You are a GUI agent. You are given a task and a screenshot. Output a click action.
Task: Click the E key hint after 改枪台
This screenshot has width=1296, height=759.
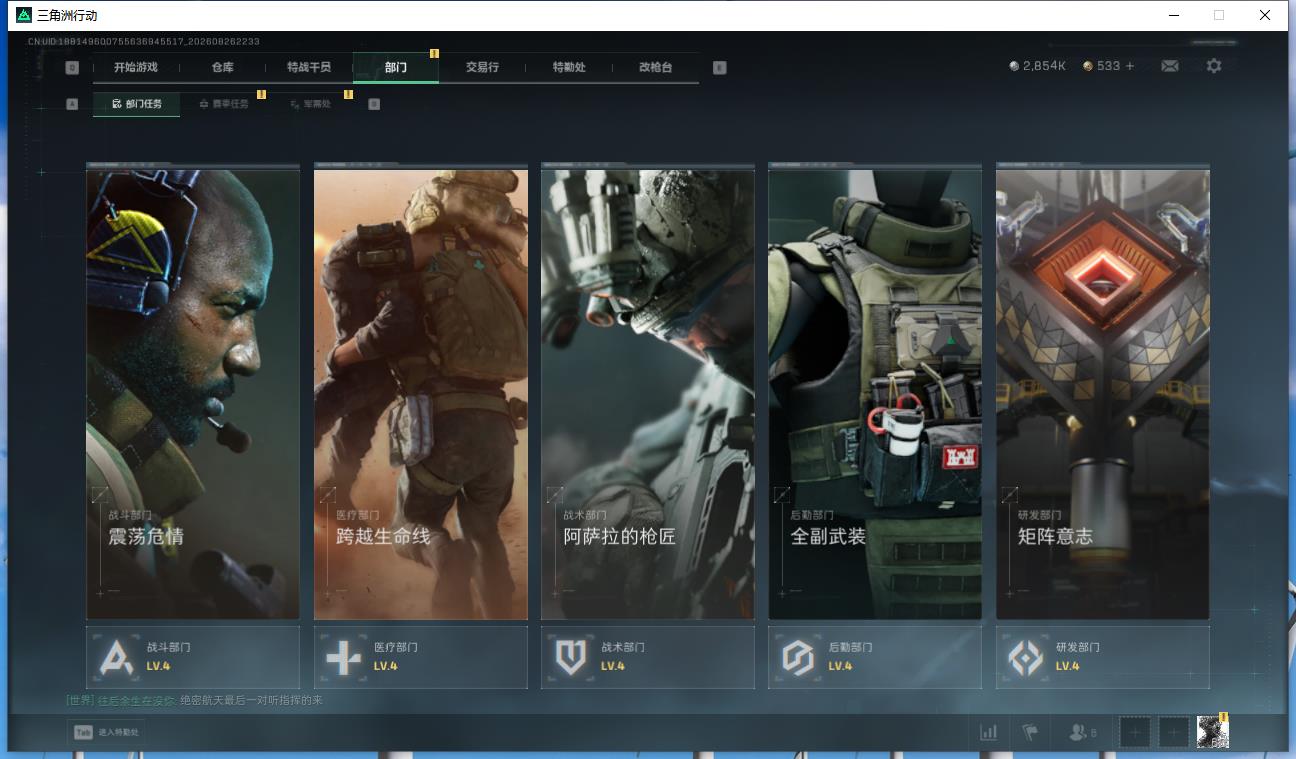click(x=719, y=68)
